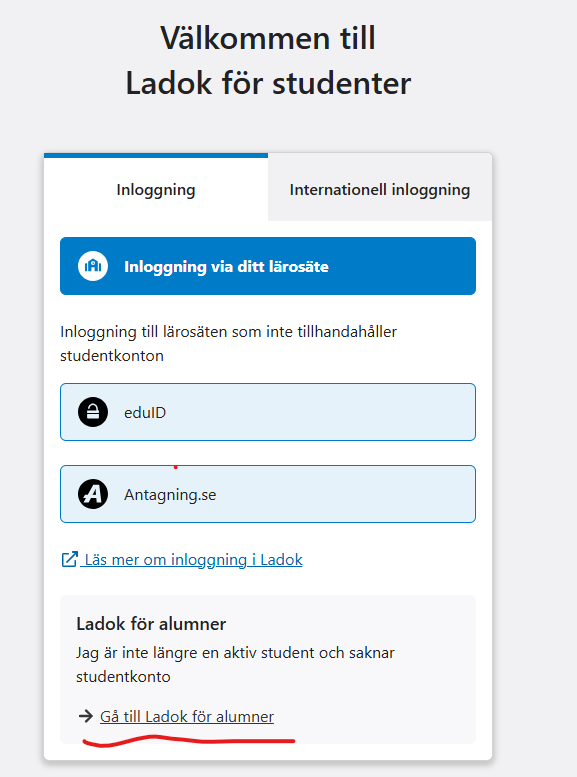The width and height of the screenshot is (577, 777).
Task: Click the small red dot above Antagning.se
Action: pos(175,467)
